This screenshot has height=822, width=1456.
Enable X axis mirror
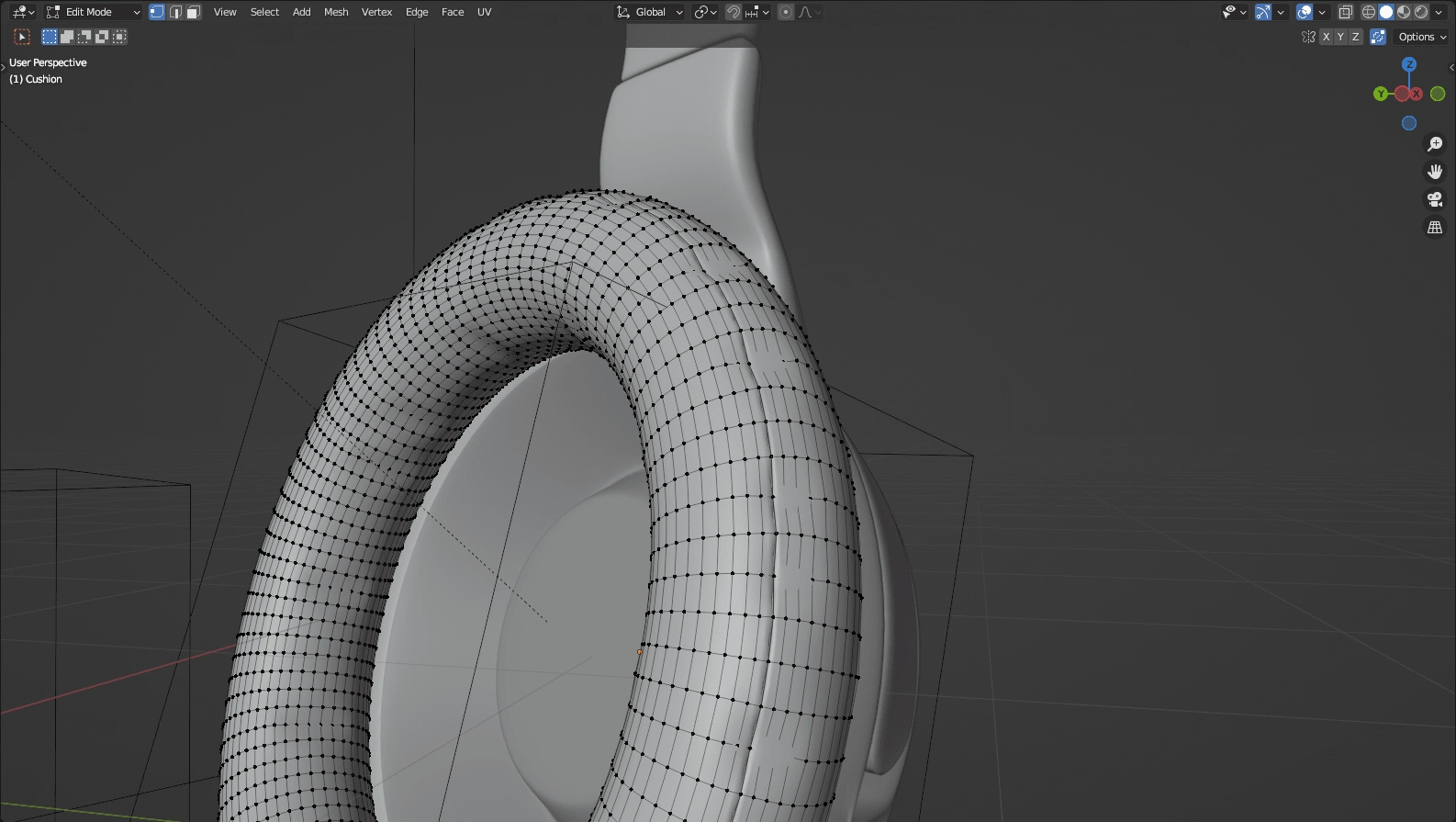(1326, 37)
